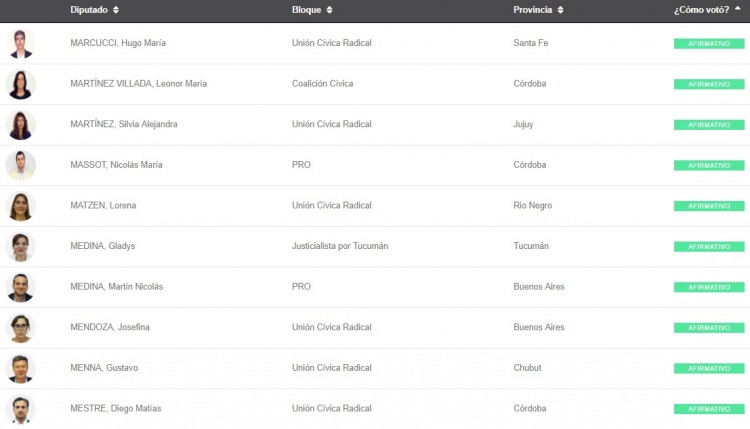Sort table by Diputado column
Screen dimensions: 750x429
click(115, 10)
